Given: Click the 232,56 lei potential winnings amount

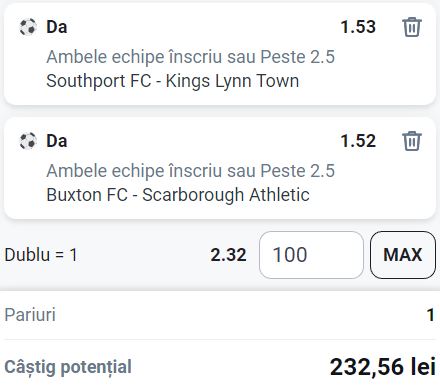Looking at the screenshot, I should coord(383,367).
